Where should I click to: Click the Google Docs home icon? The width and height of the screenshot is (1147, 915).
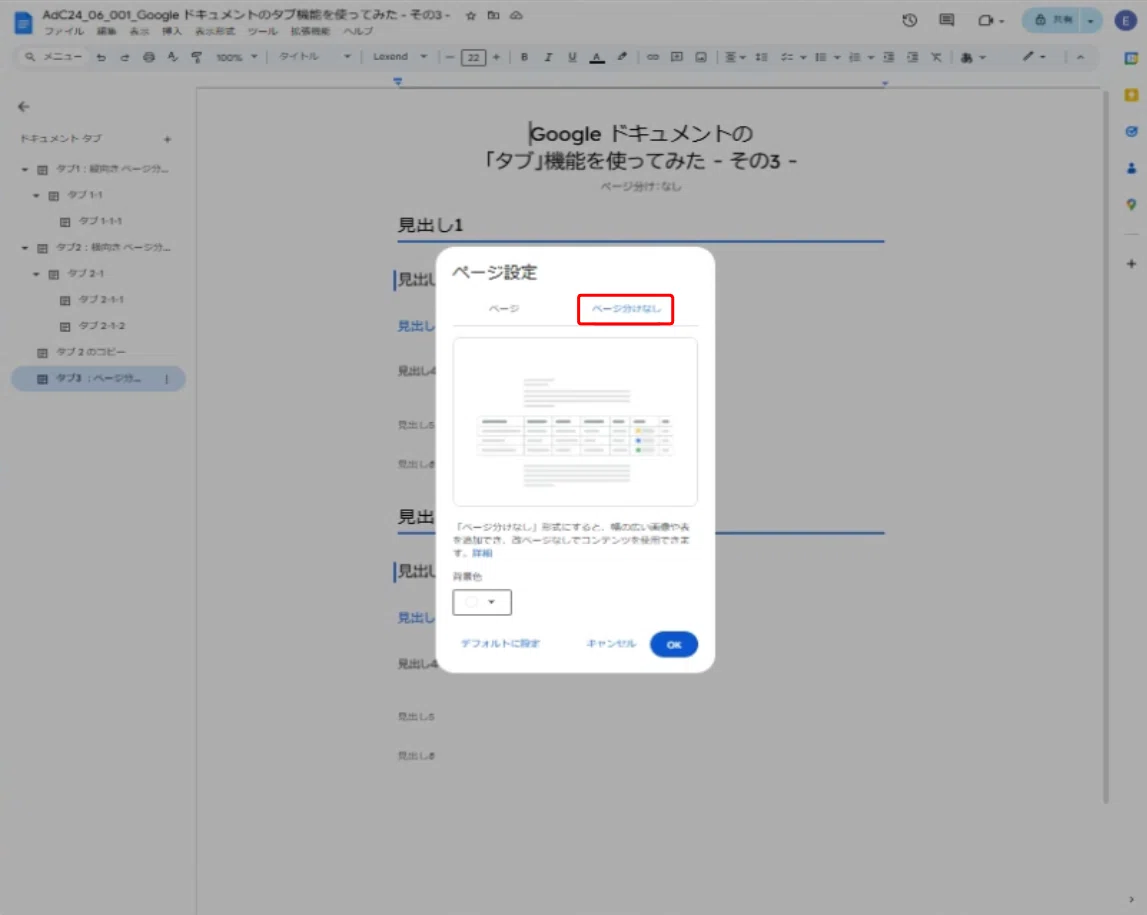23,23
